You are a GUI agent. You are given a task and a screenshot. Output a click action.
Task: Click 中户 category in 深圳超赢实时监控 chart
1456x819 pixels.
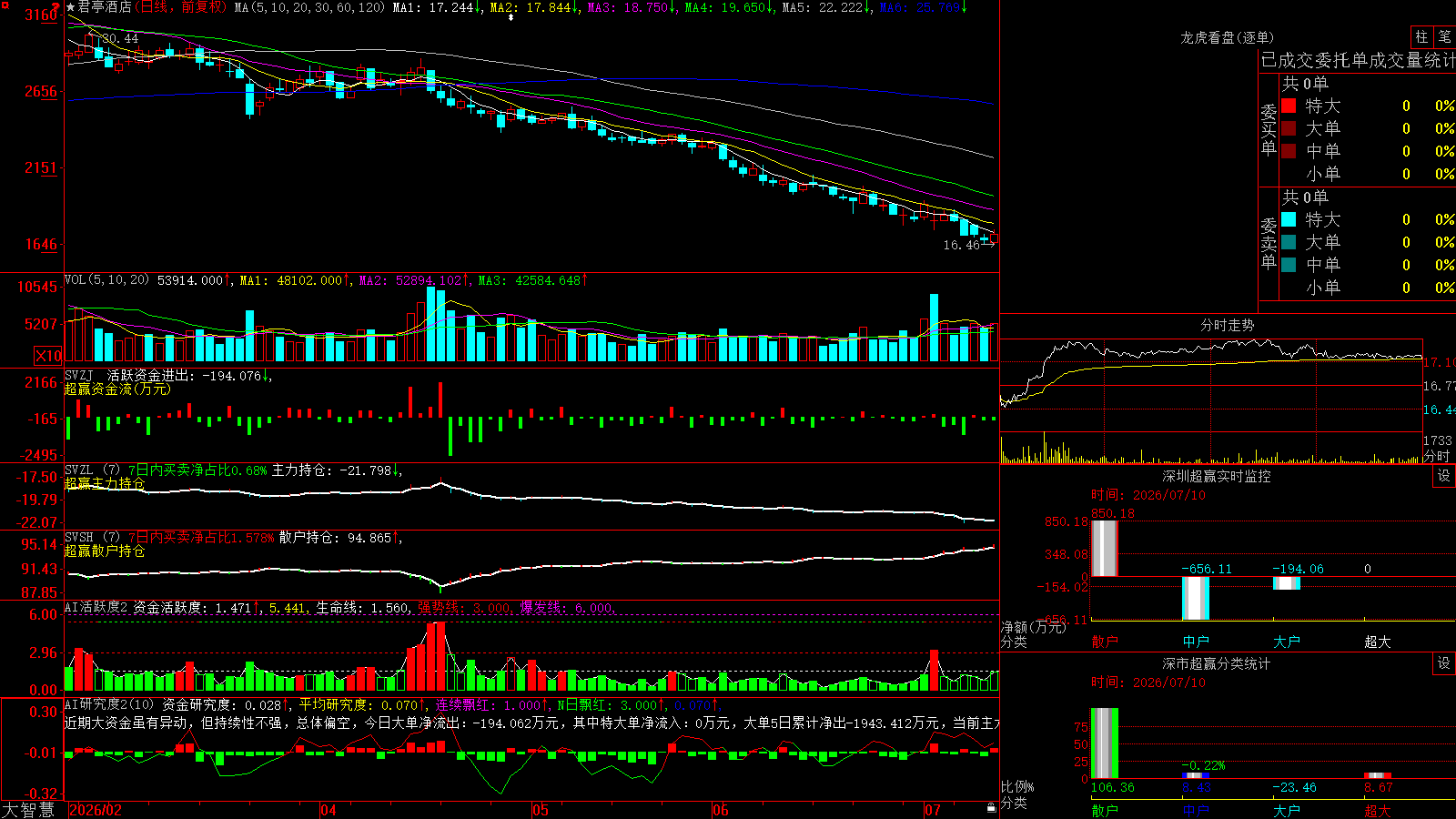pos(1196,642)
